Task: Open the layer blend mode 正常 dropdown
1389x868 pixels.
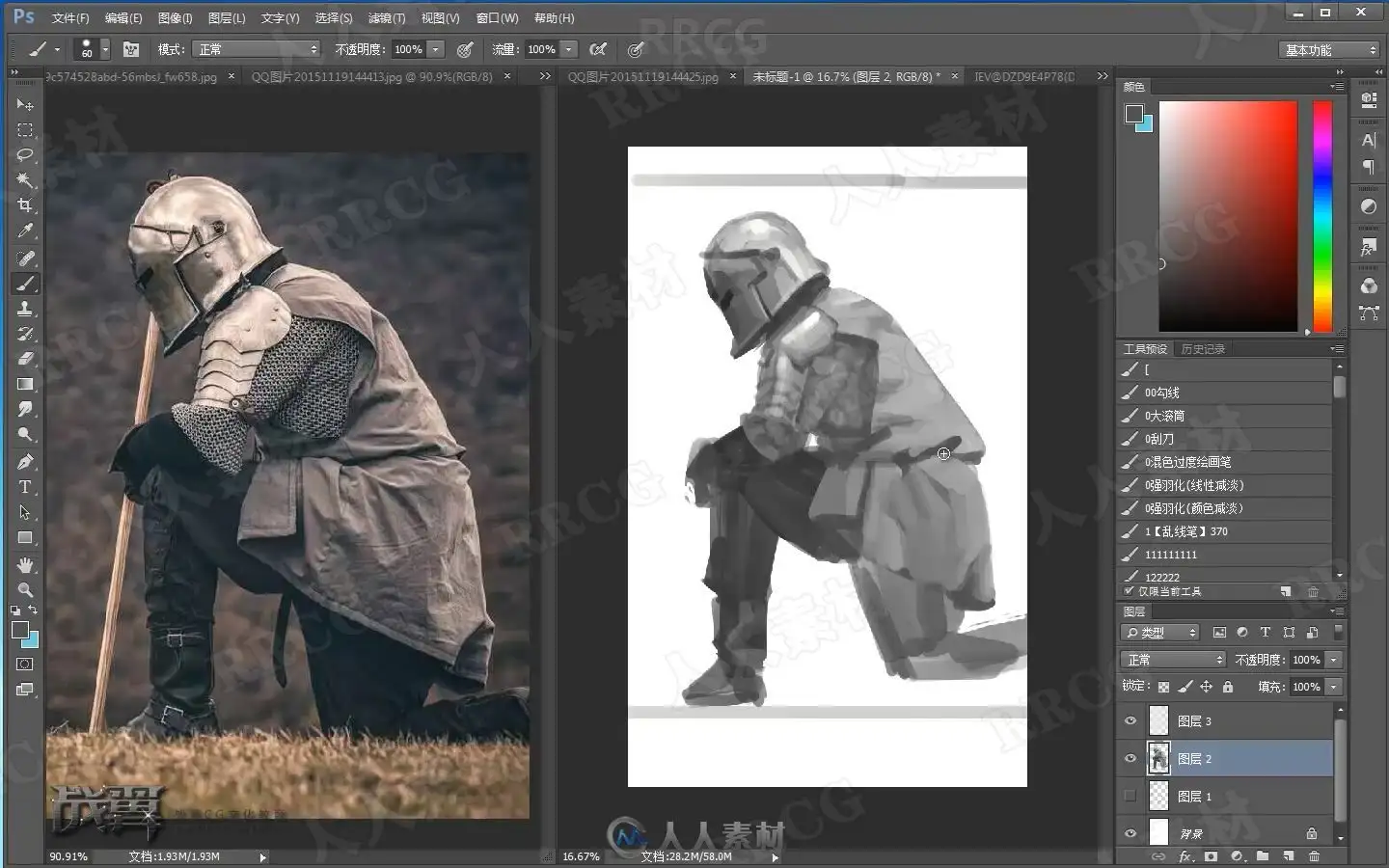Action: click(x=1173, y=660)
